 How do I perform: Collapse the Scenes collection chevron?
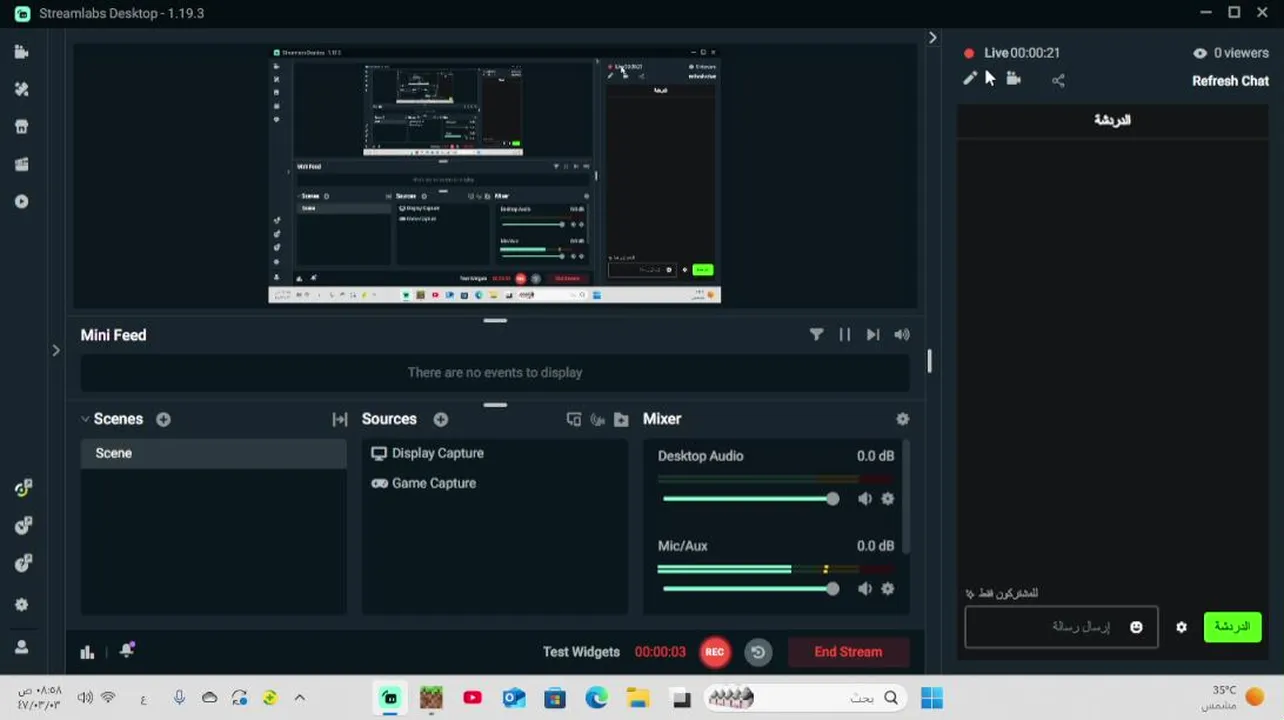[x=85, y=419]
